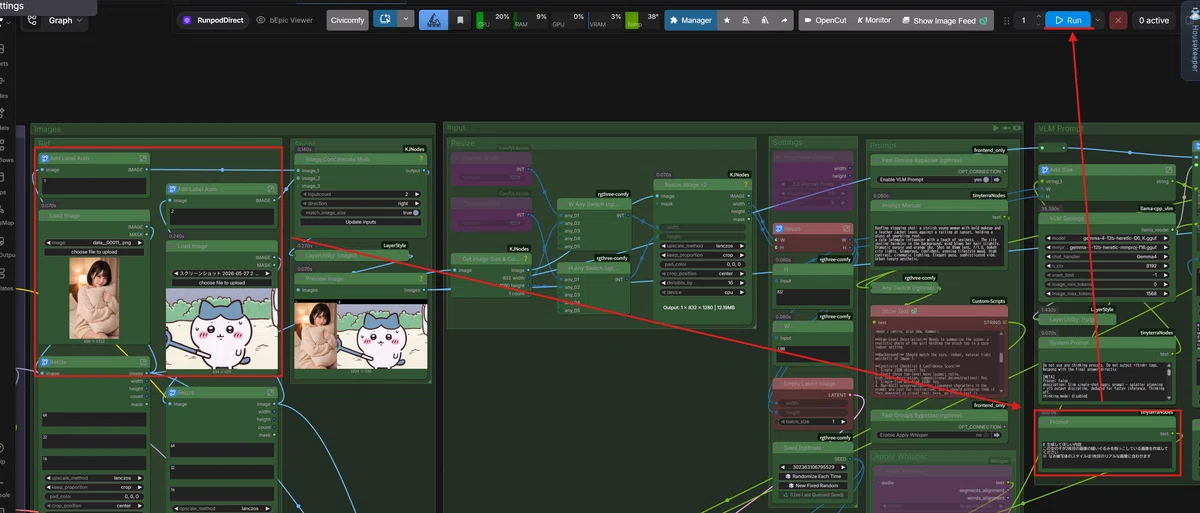1200x513 pixels.
Task: Click the star icon next to Manager
Action: [x=726, y=20]
